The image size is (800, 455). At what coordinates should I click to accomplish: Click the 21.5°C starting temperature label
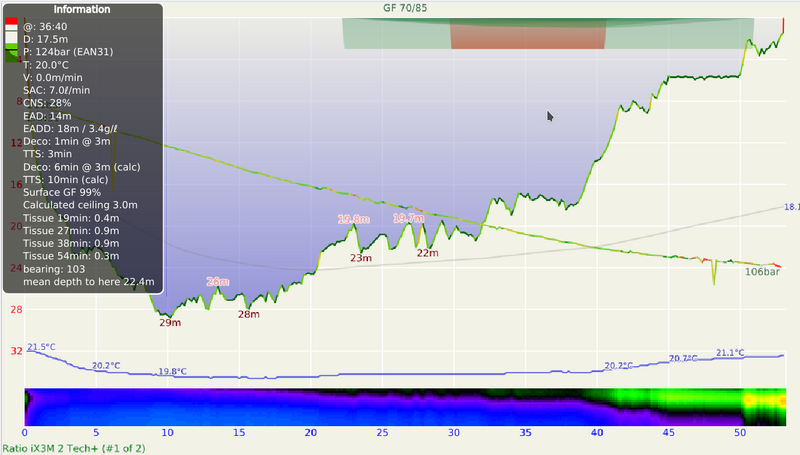pyautogui.click(x=41, y=348)
